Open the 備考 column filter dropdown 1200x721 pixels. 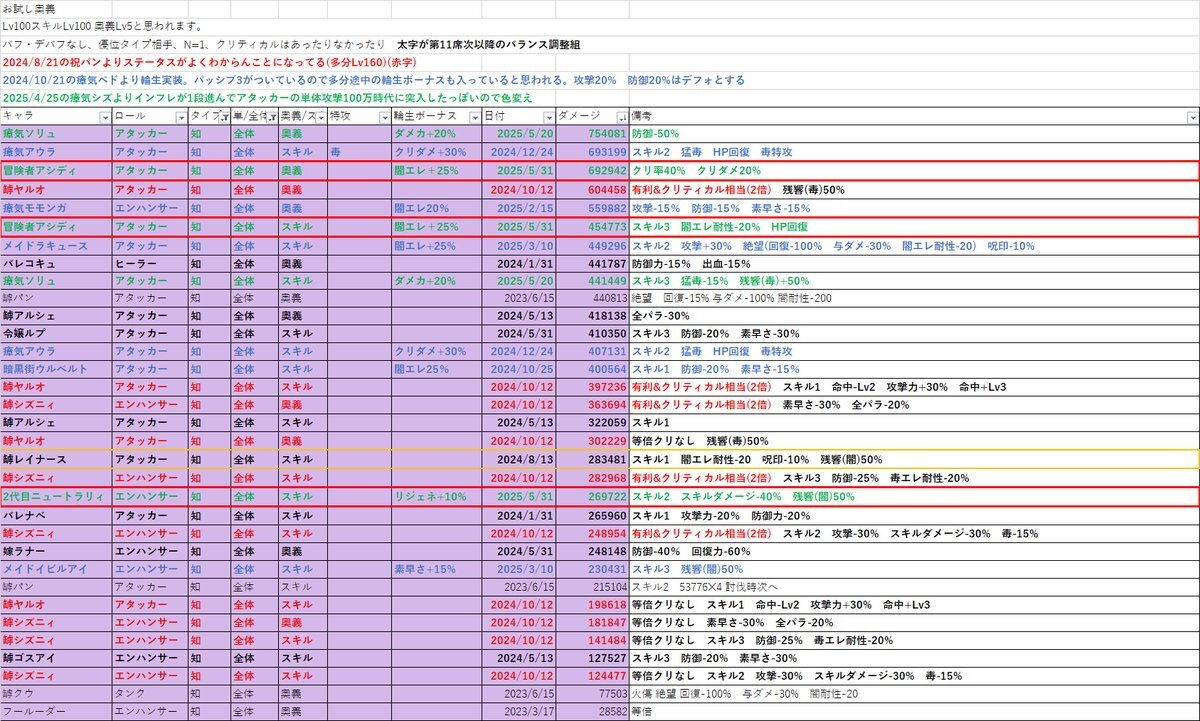[1193, 116]
